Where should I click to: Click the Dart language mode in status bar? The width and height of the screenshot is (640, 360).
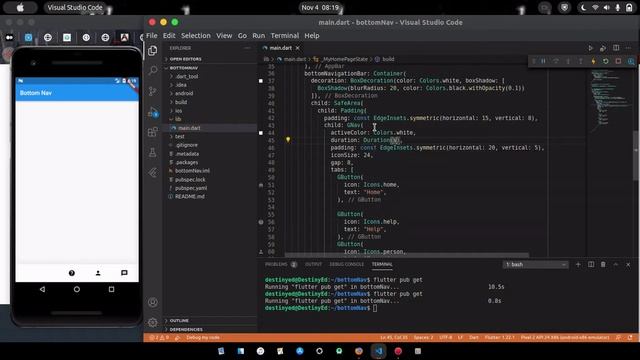coord(474,338)
